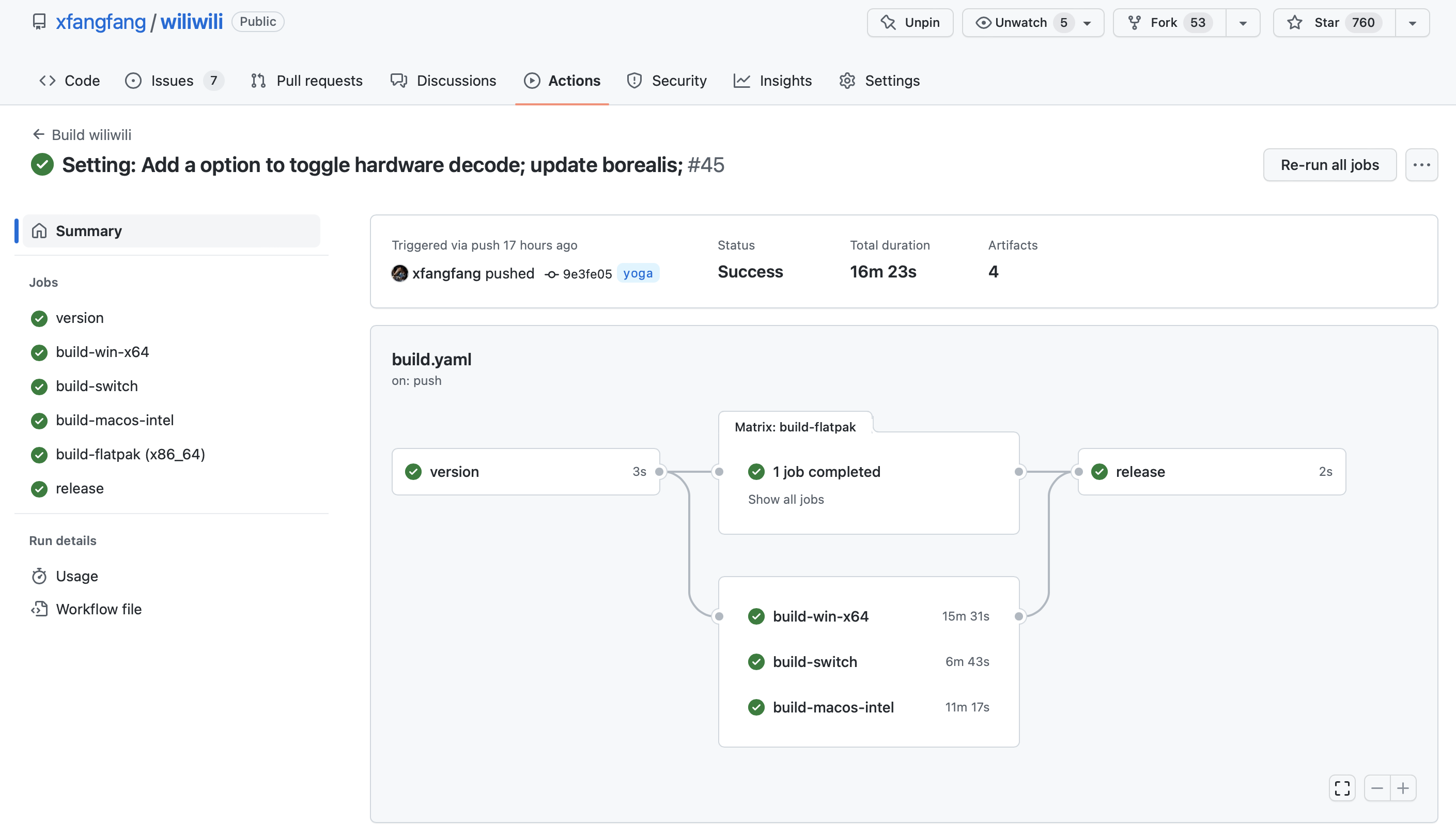
Task: Open build-switch in the workflow graph
Action: (x=869, y=662)
